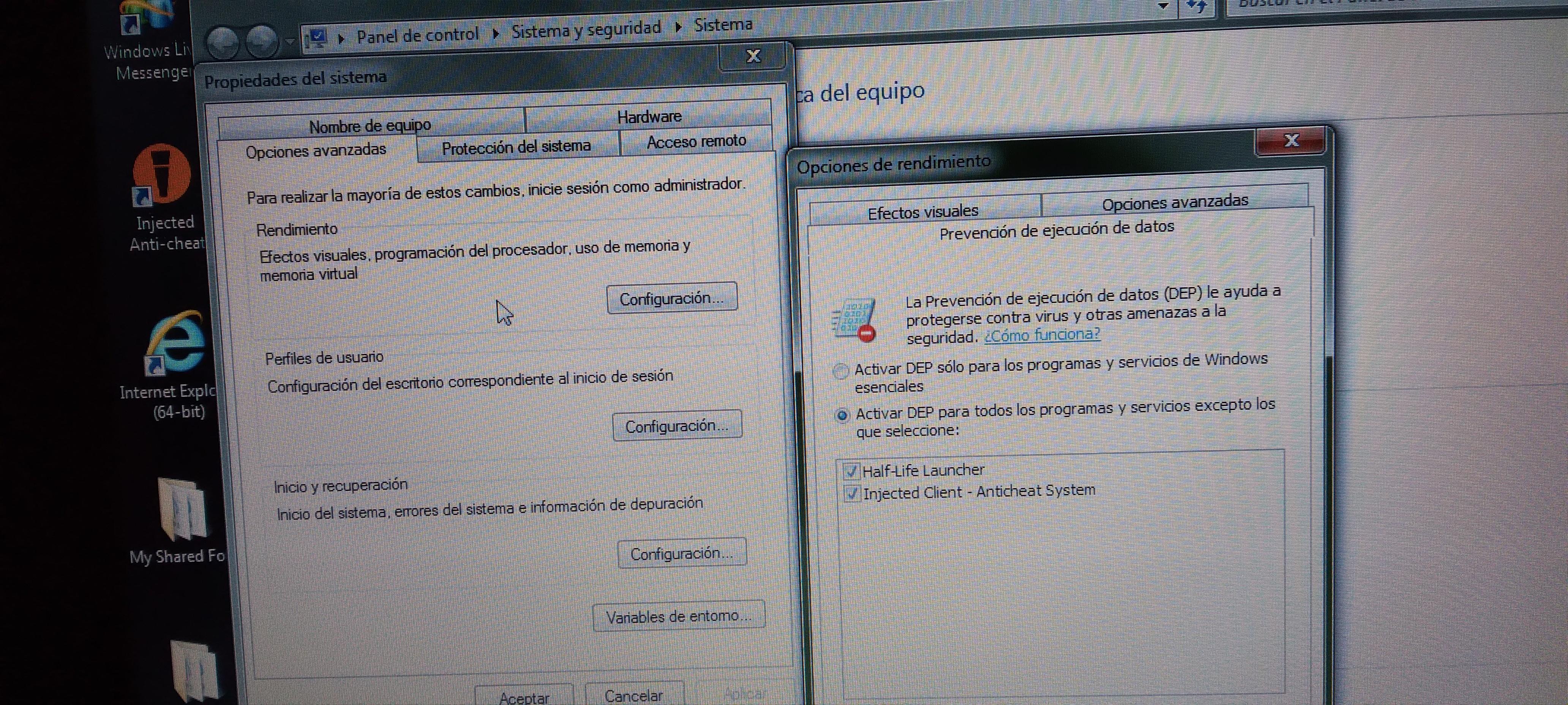
Task: Uncheck Injected Client - Anticheat System checkbox
Action: tap(852, 493)
